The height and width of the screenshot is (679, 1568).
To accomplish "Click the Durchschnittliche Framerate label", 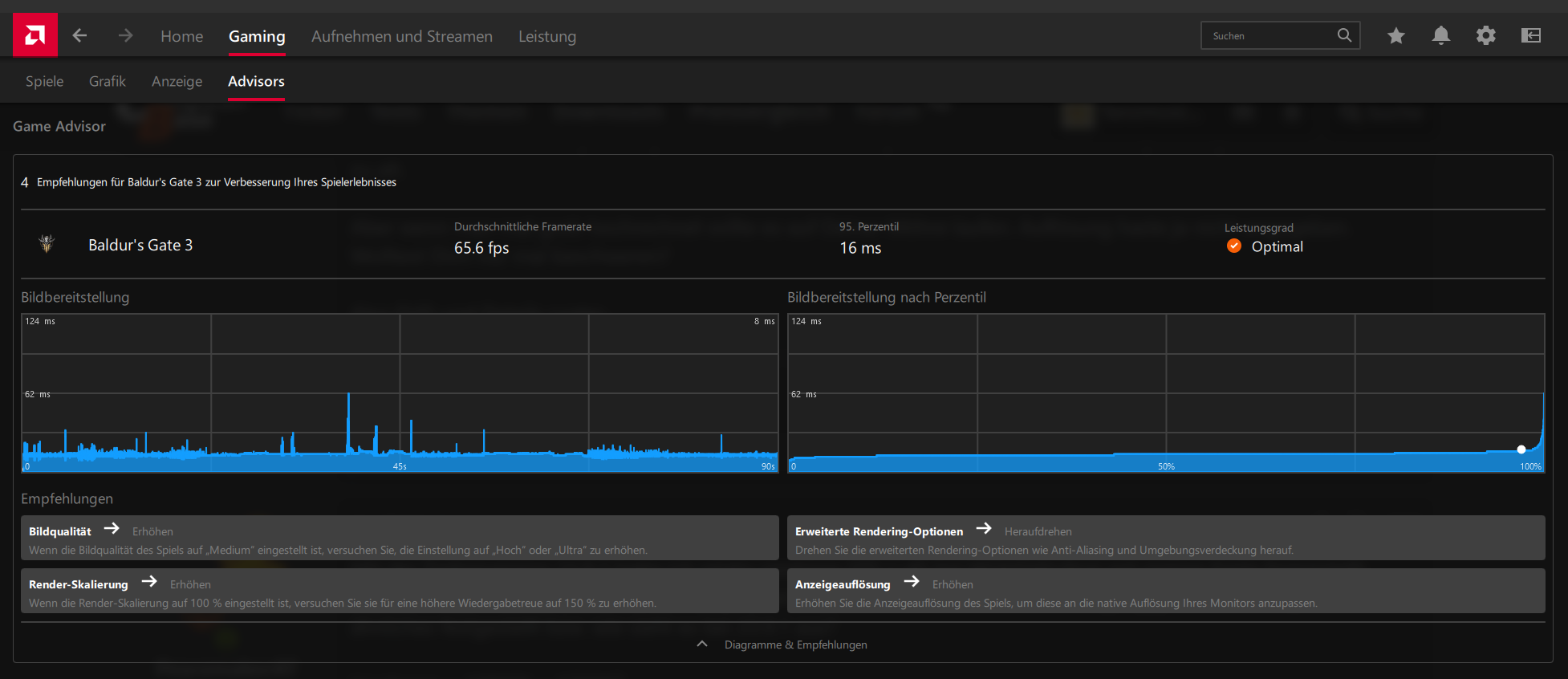I will (522, 227).
